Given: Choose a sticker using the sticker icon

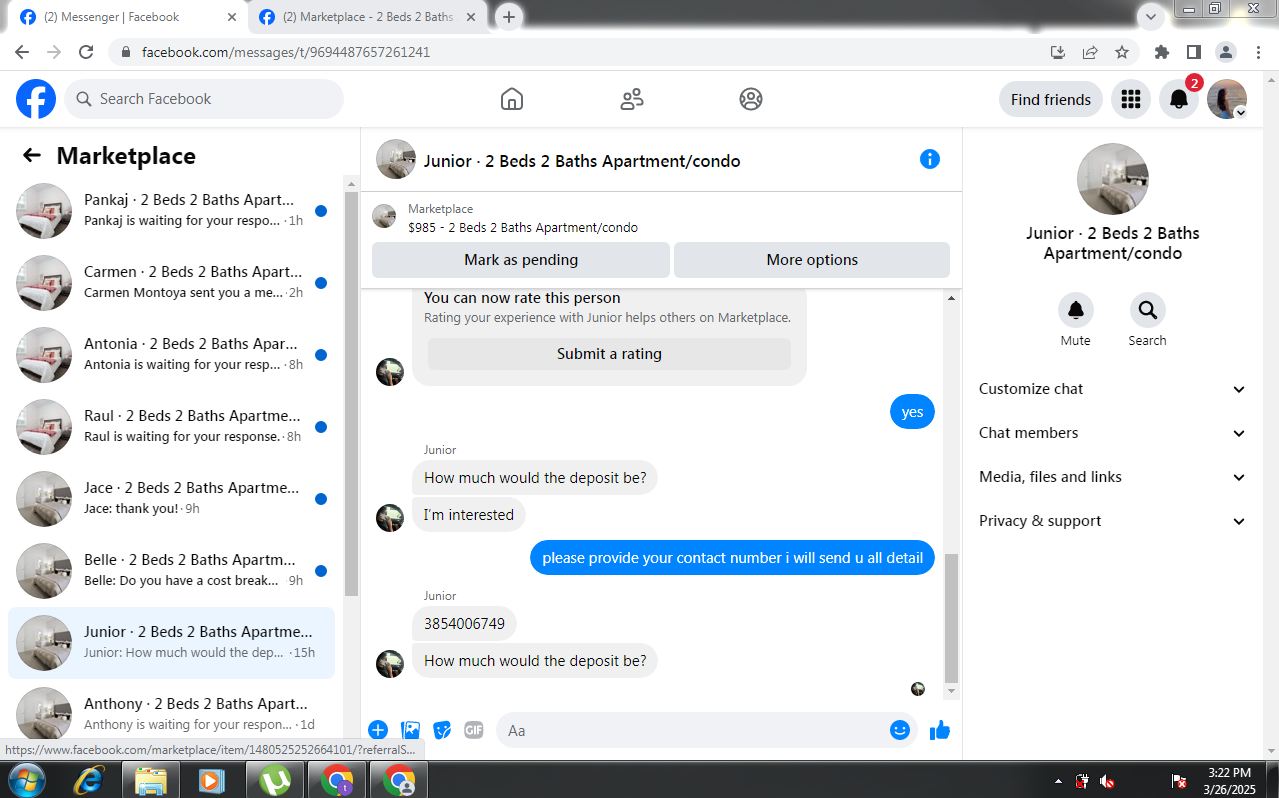Looking at the screenshot, I should click(x=442, y=730).
